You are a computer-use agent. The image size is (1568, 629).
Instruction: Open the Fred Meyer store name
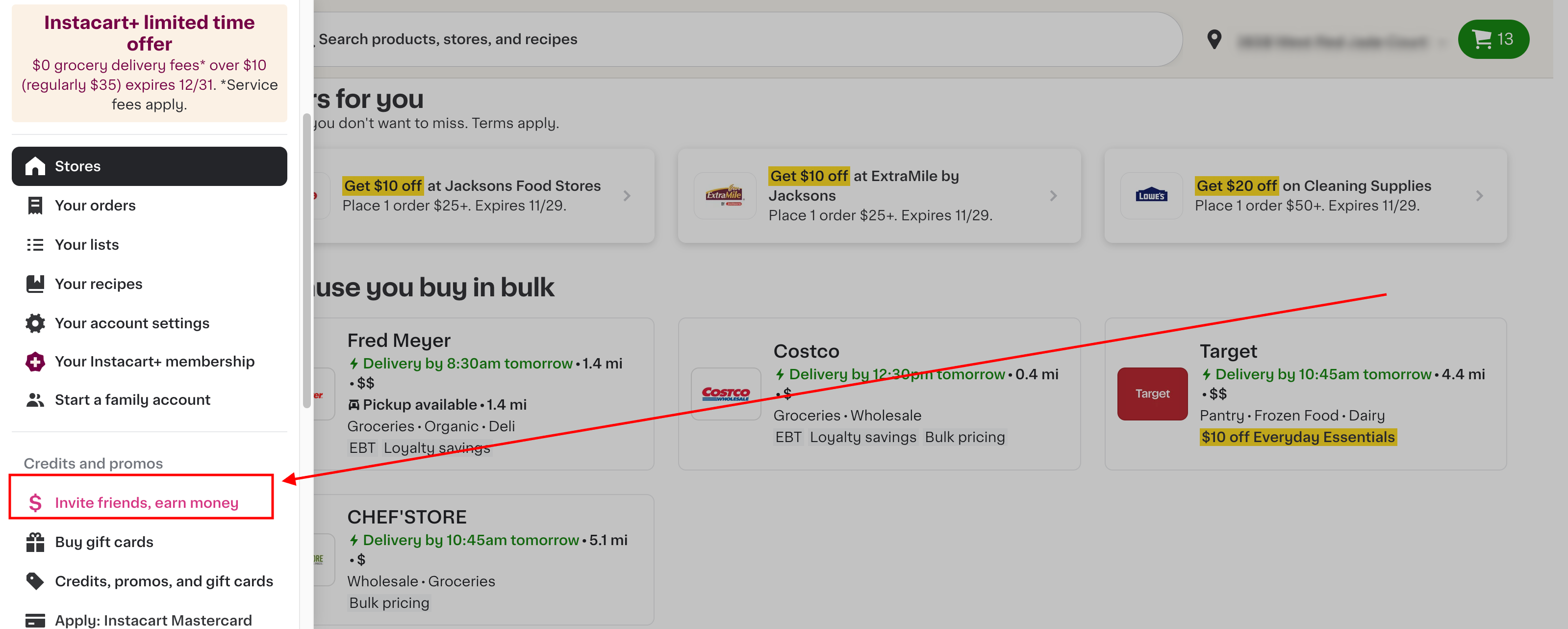click(x=399, y=341)
